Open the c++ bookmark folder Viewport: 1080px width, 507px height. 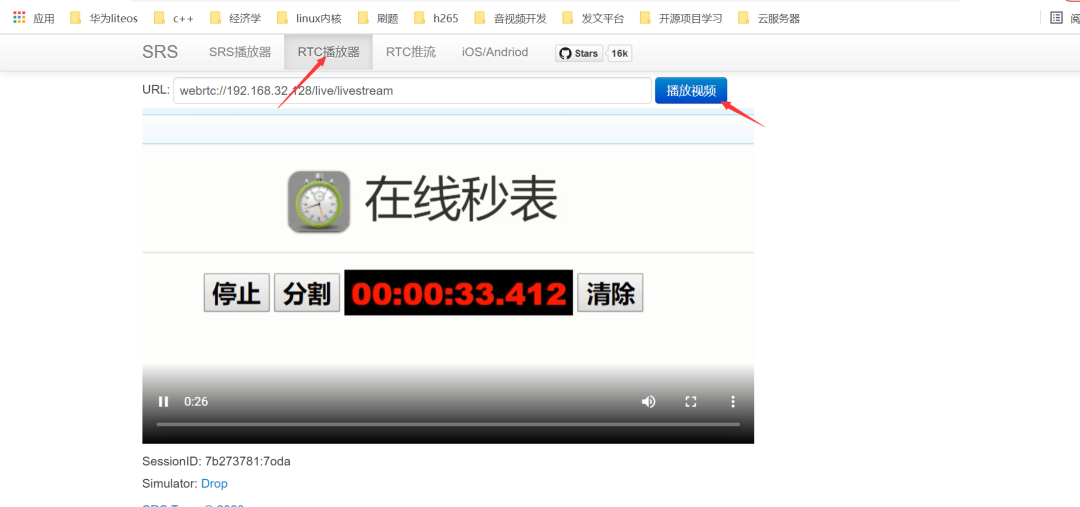coord(174,19)
